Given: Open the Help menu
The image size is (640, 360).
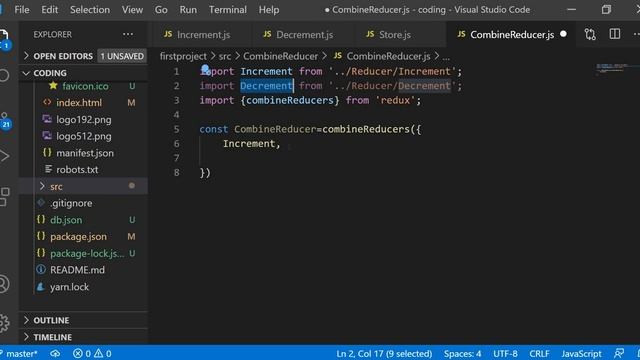Looking at the screenshot, I should (x=269, y=10).
